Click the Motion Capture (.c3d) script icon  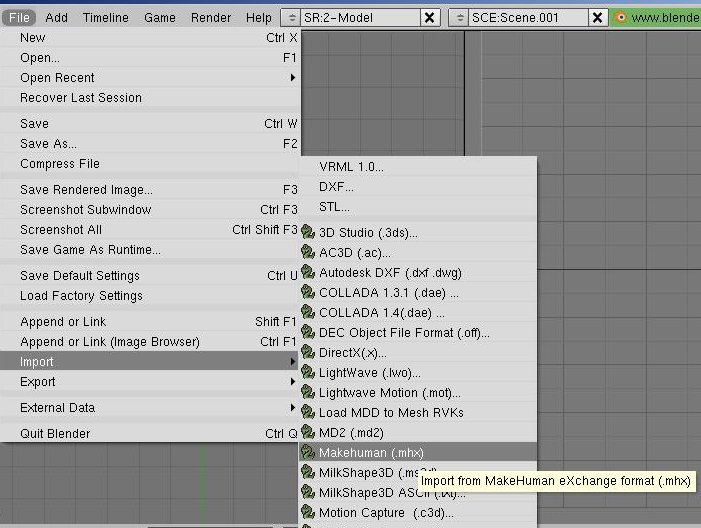pyautogui.click(x=308, y=512)
